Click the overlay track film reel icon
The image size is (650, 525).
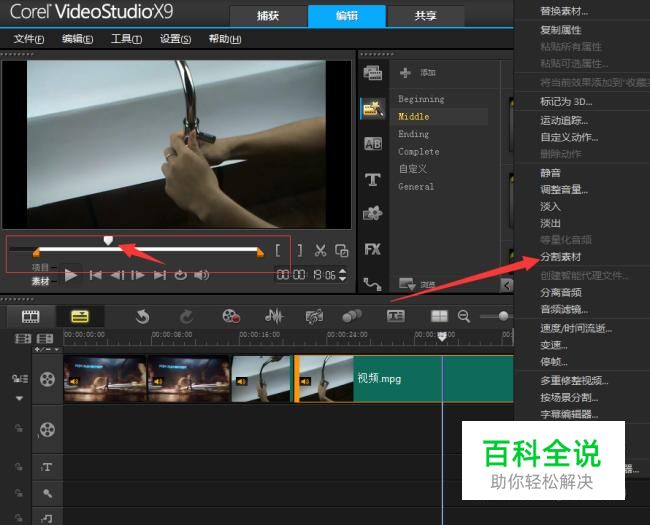(x=47, y=430)
